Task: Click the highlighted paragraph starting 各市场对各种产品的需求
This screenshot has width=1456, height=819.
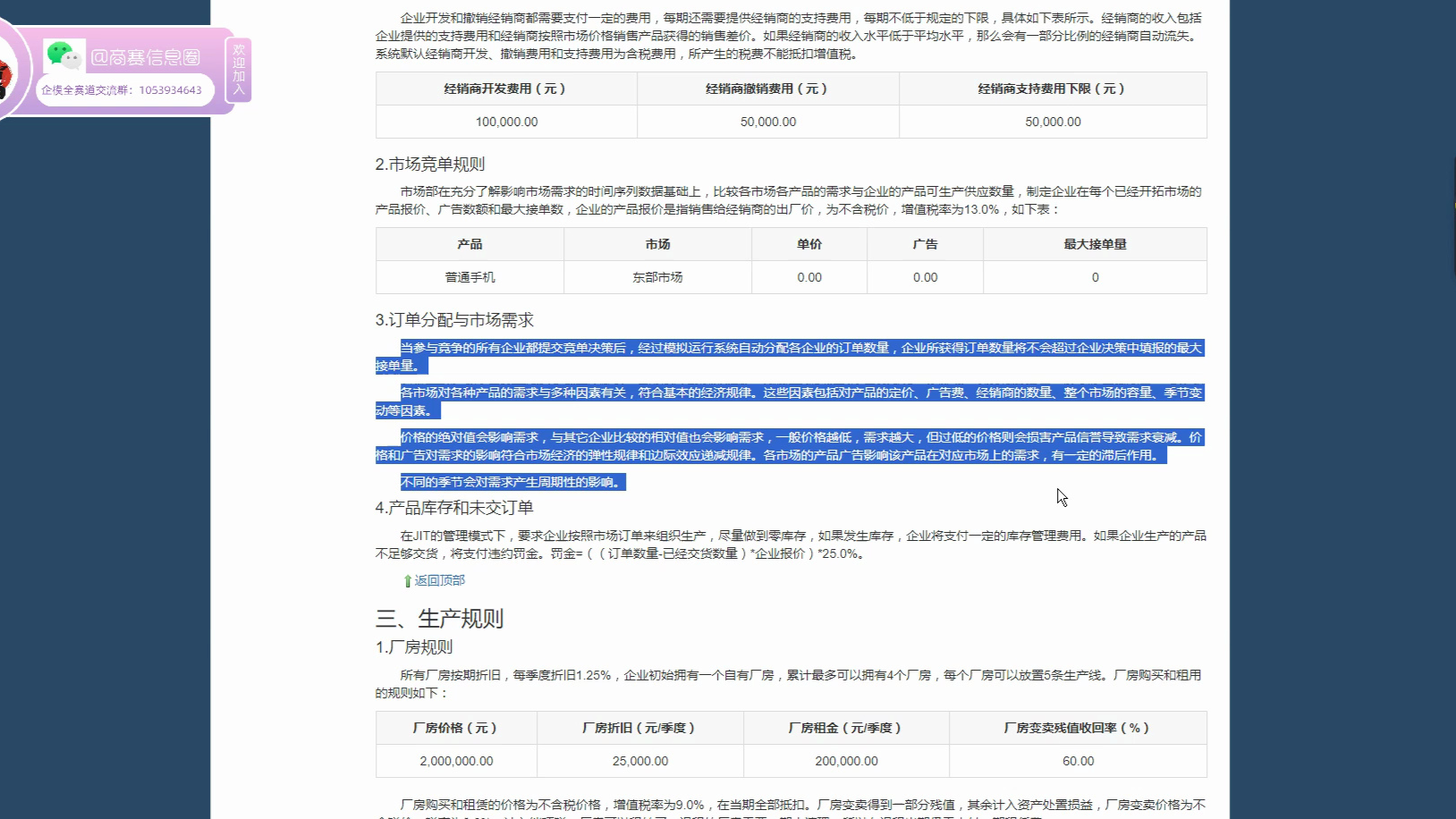Action: tap(790, 401)
